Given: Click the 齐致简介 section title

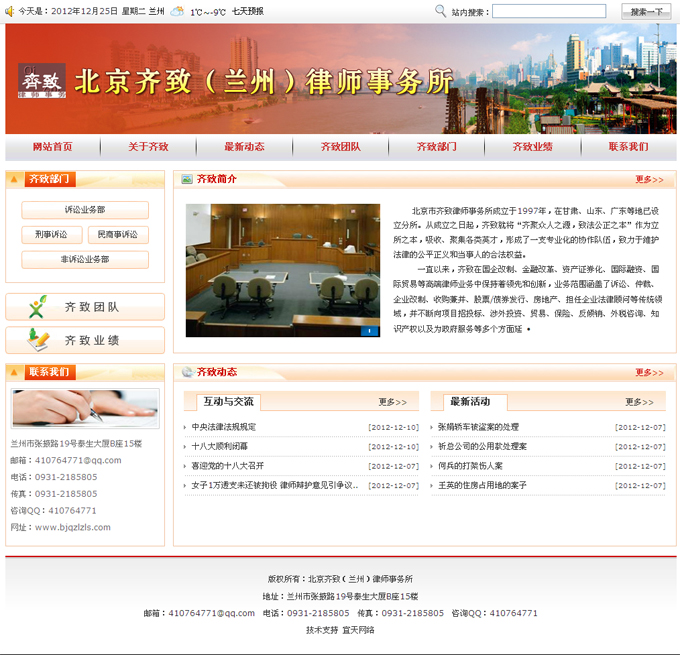Looking at the screenshot, I should tap(216, 179).
